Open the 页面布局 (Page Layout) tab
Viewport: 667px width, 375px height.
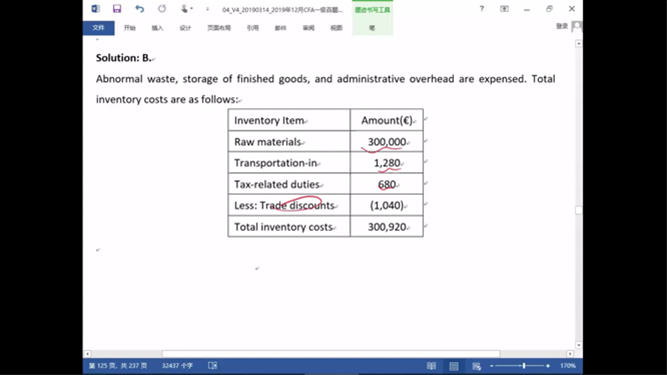click(219, 28)
